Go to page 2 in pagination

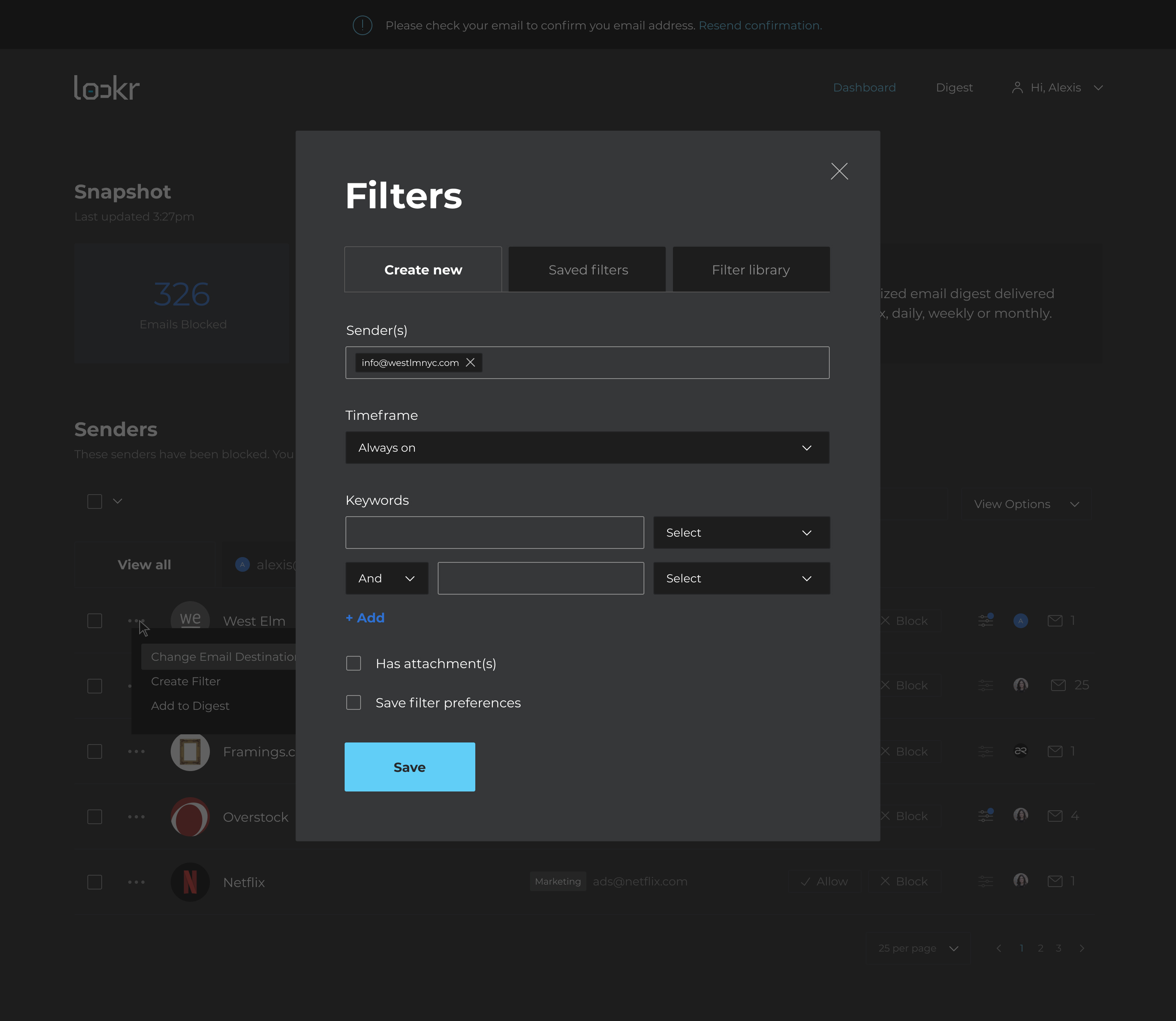[1040, 948]
